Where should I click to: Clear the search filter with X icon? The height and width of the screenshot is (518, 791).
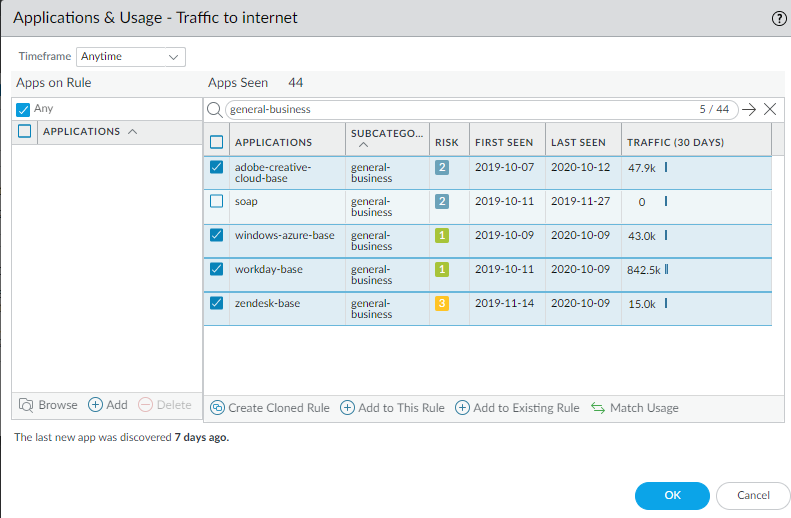pos(770,110)
